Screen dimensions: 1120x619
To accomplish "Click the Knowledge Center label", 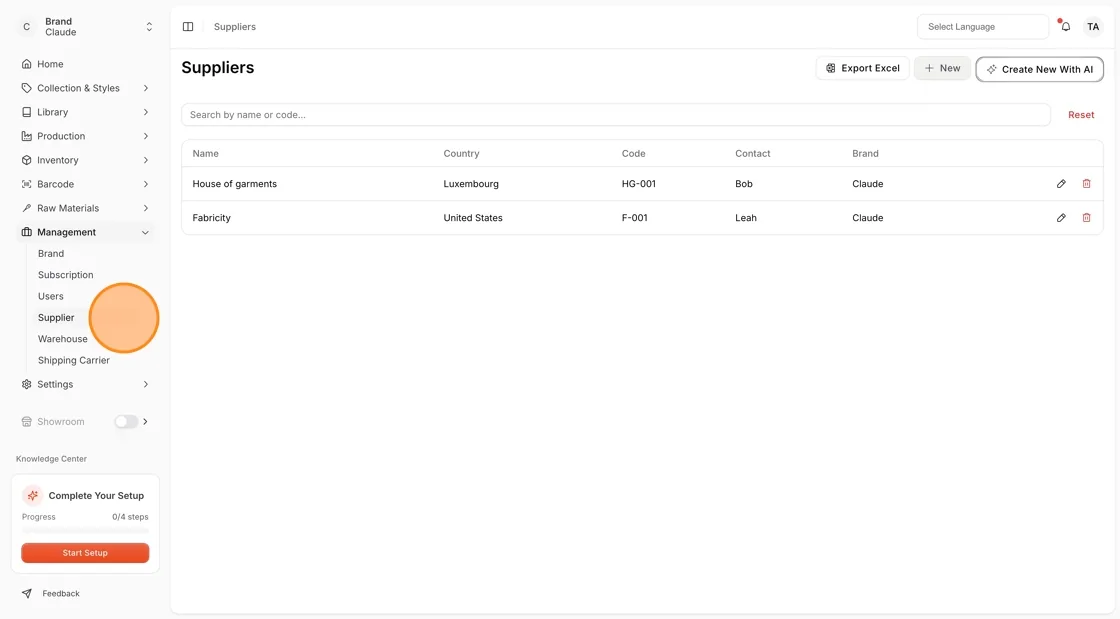I will 51,459.
